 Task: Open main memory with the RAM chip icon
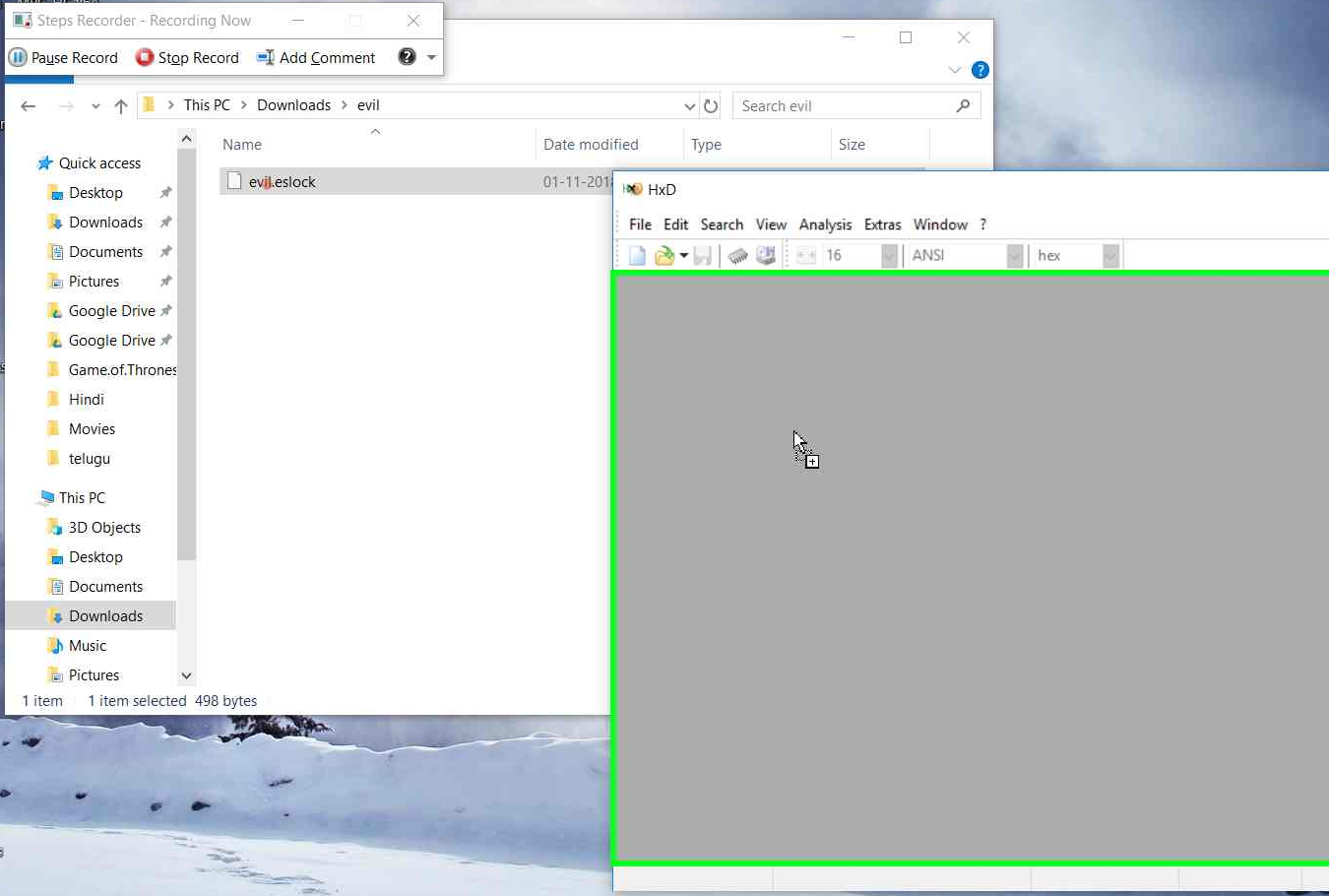coord(736,254)
